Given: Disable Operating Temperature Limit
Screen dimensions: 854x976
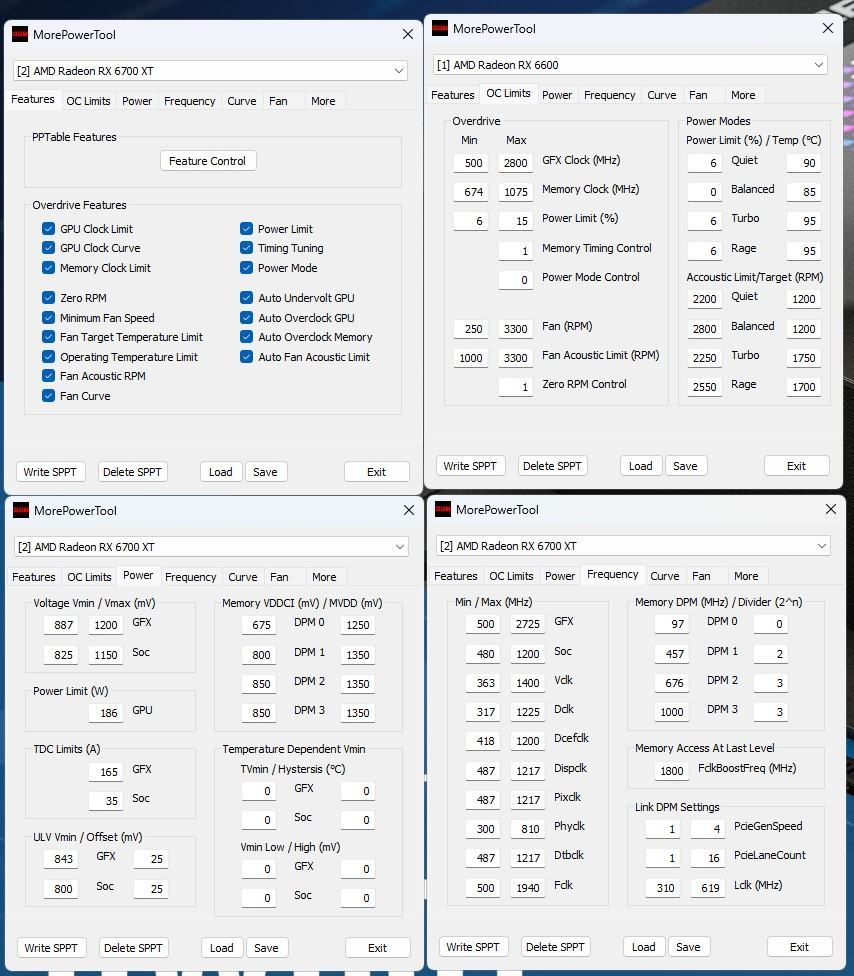Looking at the screenshot, I should click(49, 357).
